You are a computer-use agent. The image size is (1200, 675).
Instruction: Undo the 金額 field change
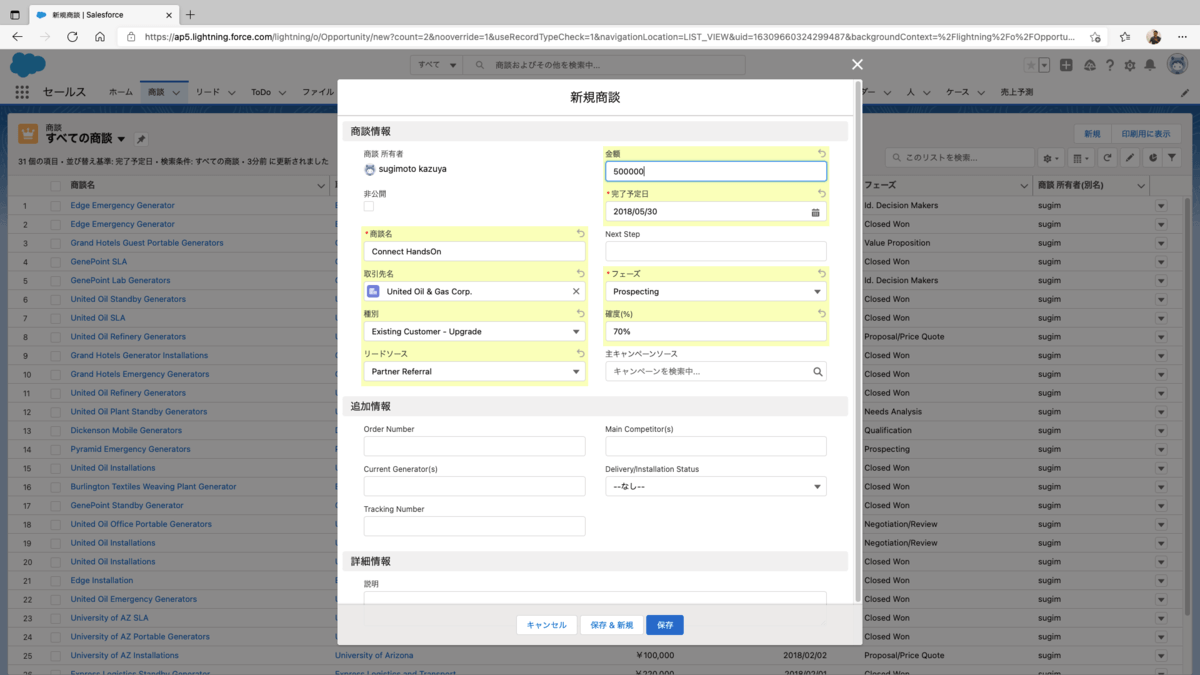coord(822,153)
